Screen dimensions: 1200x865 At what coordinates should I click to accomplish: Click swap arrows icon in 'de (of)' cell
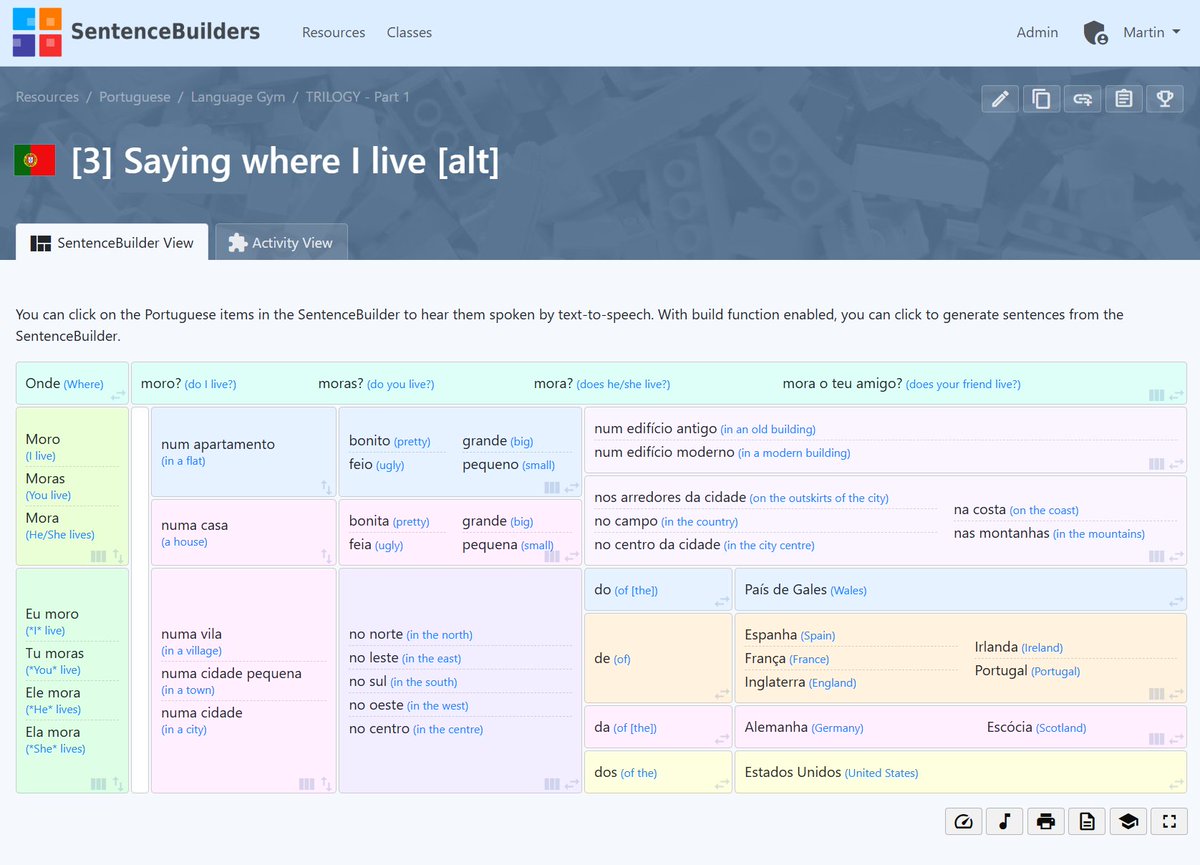(722, 694)
